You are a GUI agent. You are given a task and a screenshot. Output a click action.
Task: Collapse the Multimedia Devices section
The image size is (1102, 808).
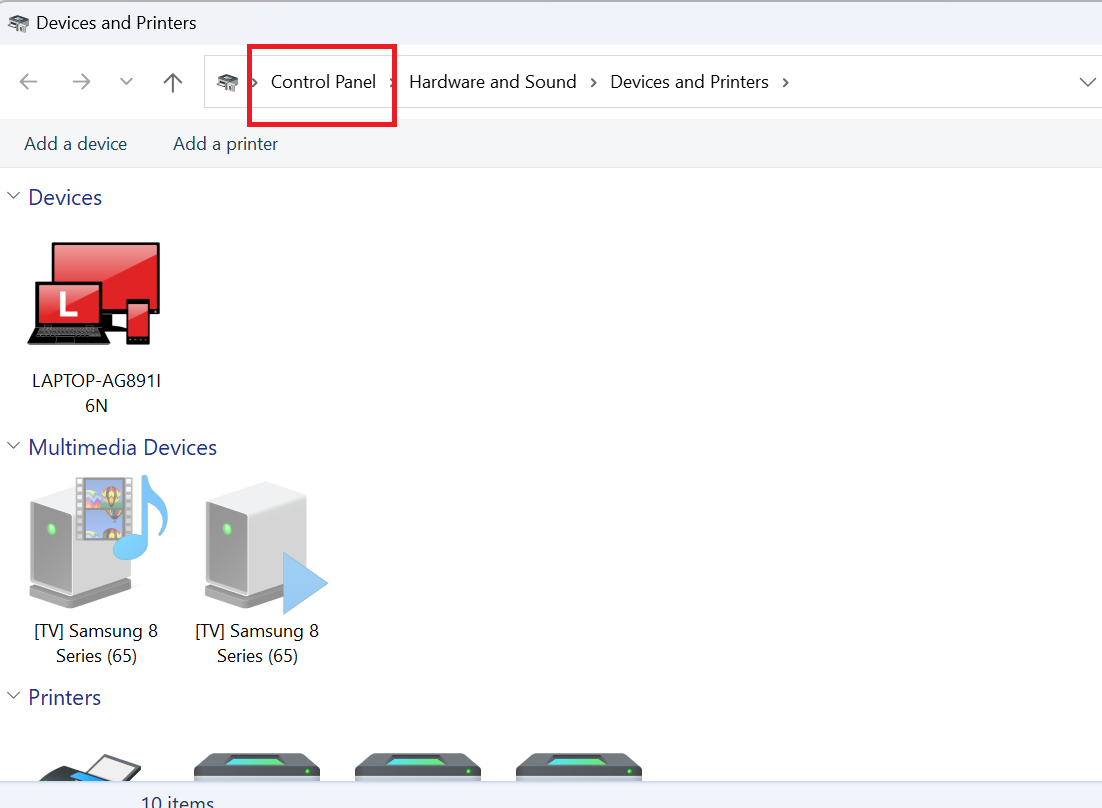[x=13, y=446]
